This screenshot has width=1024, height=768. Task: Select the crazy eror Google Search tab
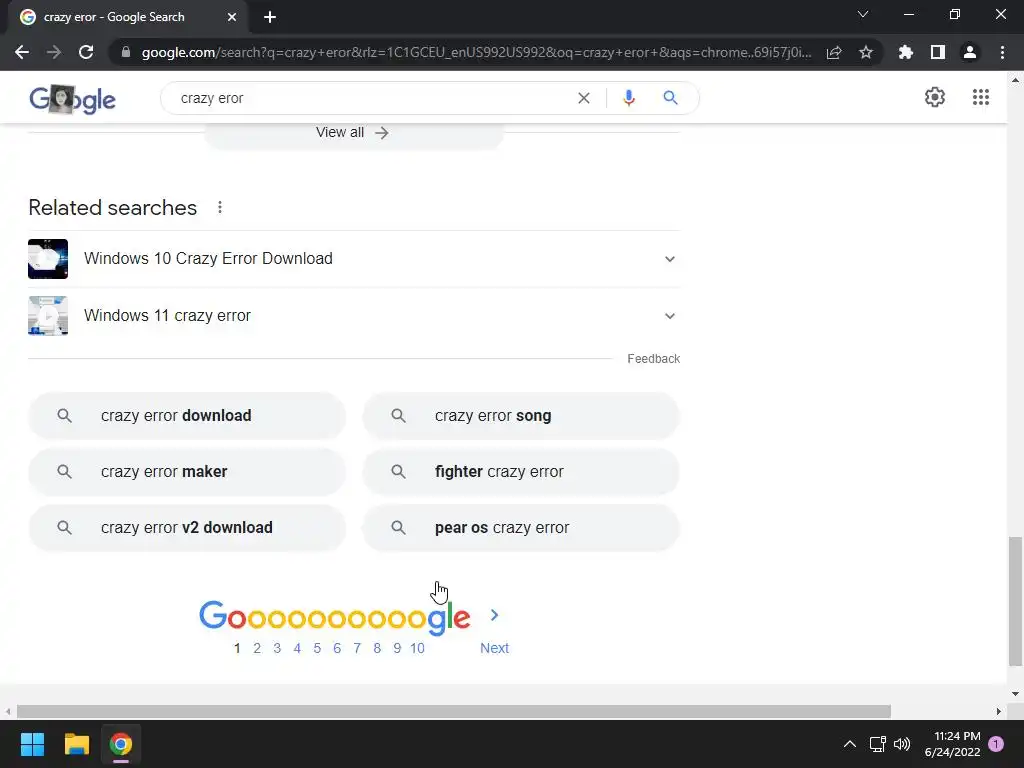(127, 17)
